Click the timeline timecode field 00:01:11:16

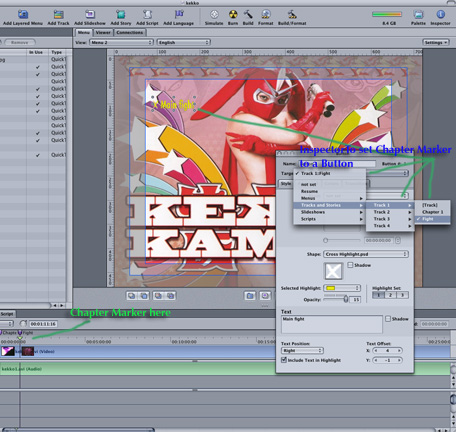coord(43,324)
